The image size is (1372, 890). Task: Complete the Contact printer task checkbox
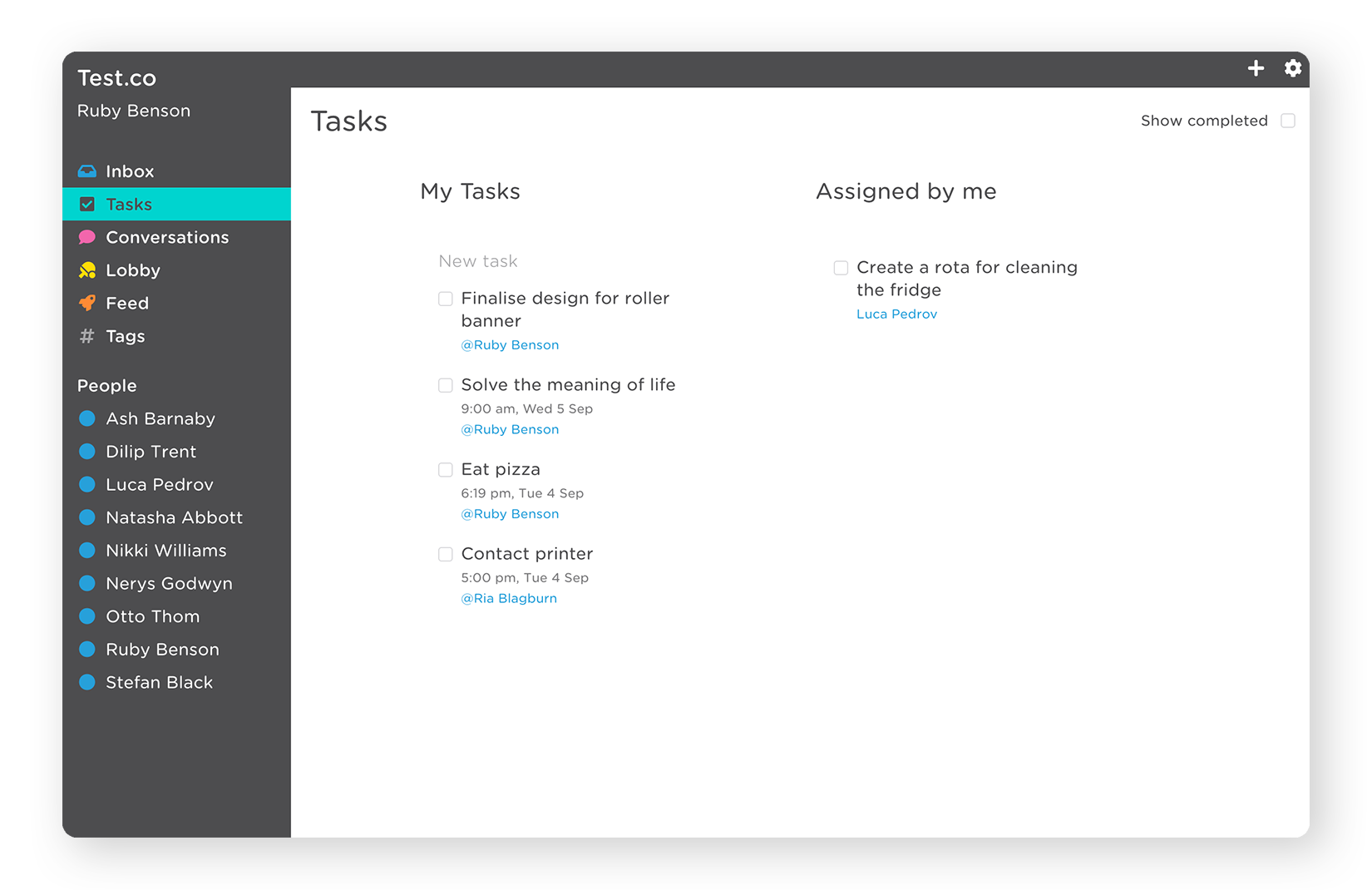pyautogui.click(x=446, y=554)
